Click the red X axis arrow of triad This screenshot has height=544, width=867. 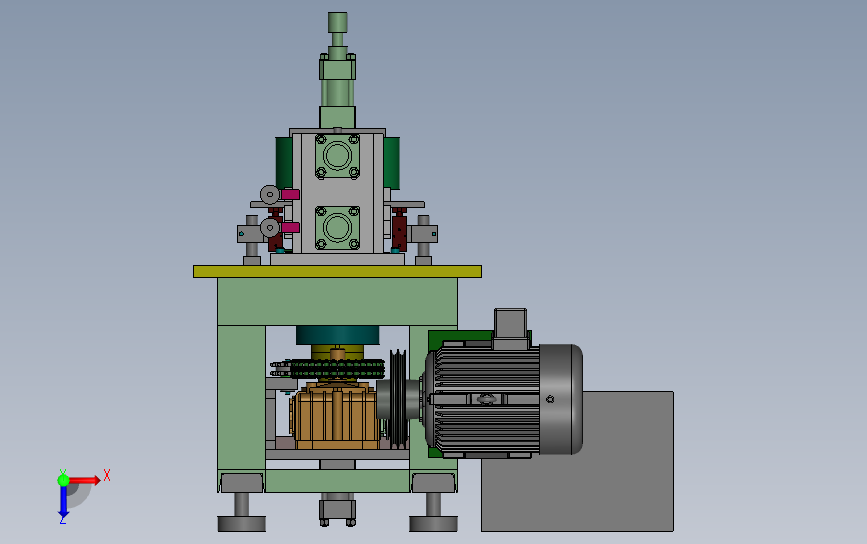[x=84, y=480]
